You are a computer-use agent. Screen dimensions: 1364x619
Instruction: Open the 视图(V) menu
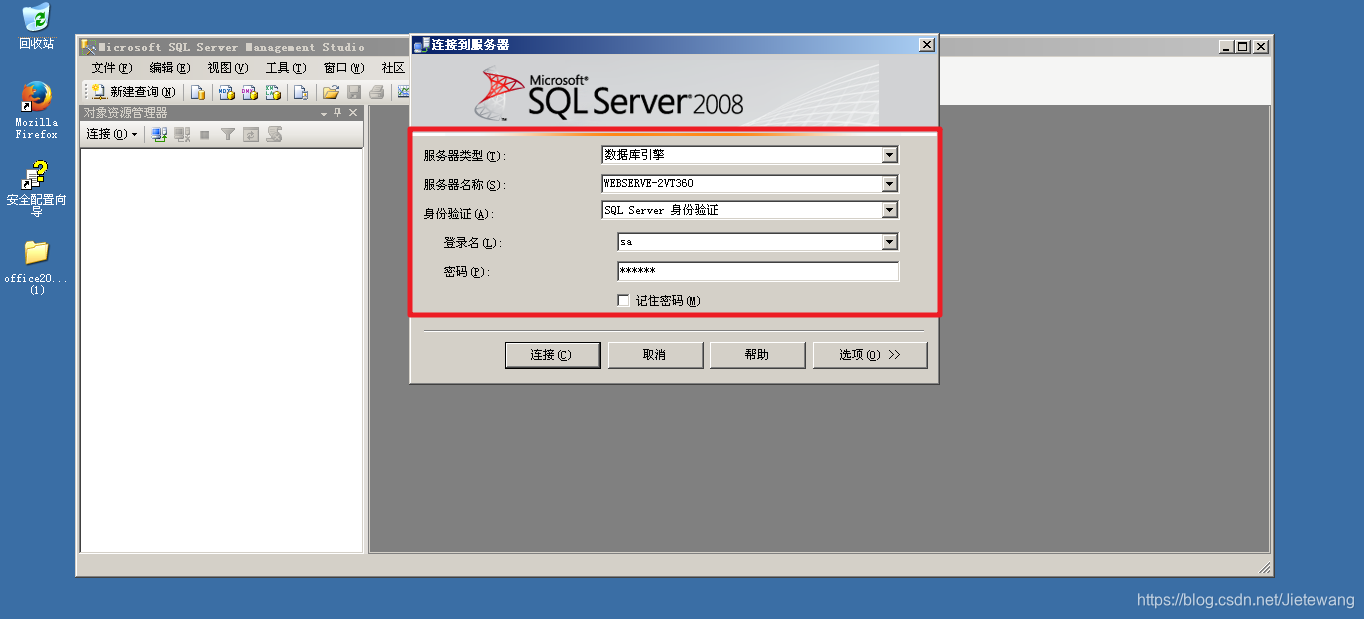point(227,68)
